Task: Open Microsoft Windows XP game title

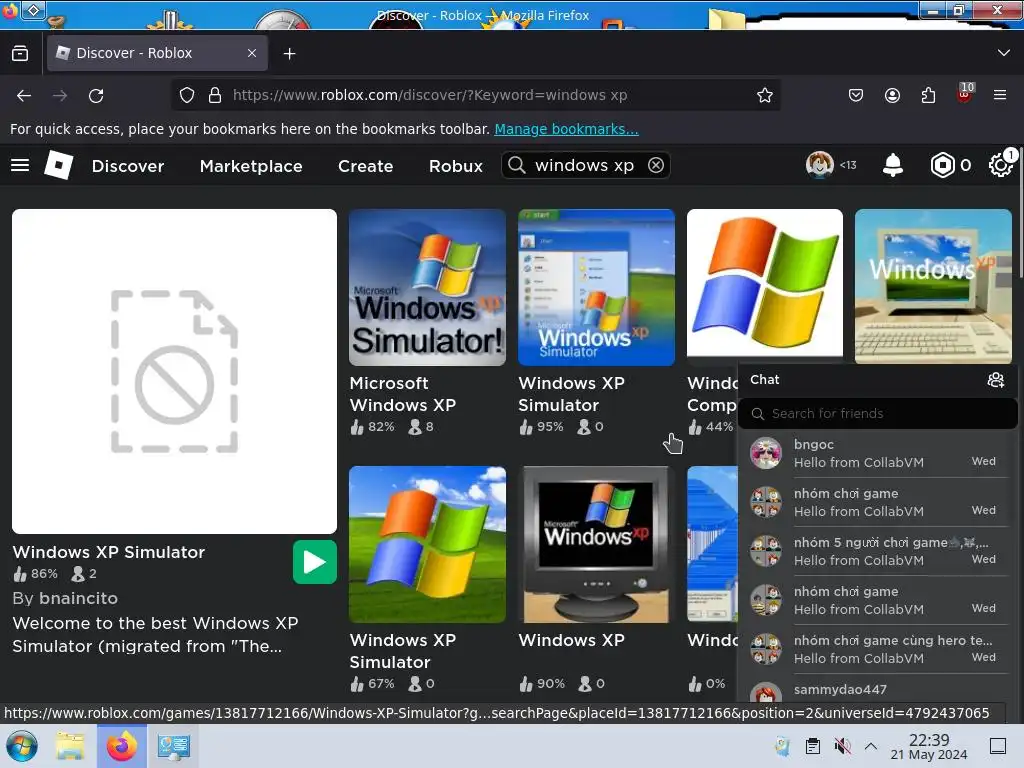Action: [x=402, y=394]
